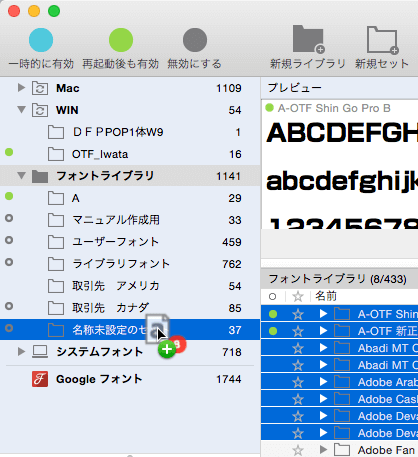Click the A-OTF Shin Go Pro B preview label

point(334,108)
